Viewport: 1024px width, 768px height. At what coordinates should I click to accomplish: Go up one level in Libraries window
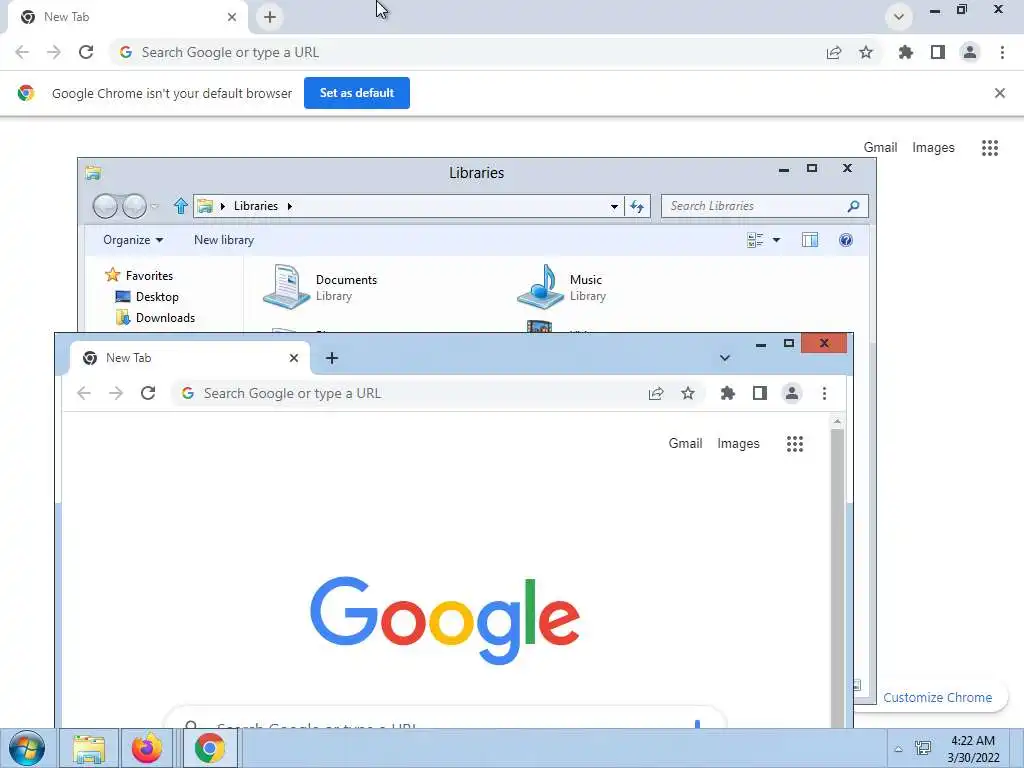(x=181, y=206)
